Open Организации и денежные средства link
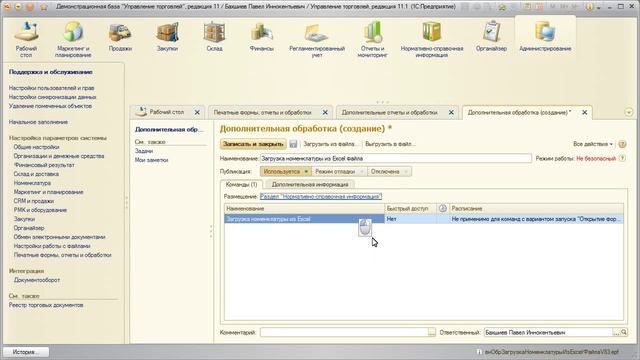This screenshot has height=360, width=640. point(59,156)
